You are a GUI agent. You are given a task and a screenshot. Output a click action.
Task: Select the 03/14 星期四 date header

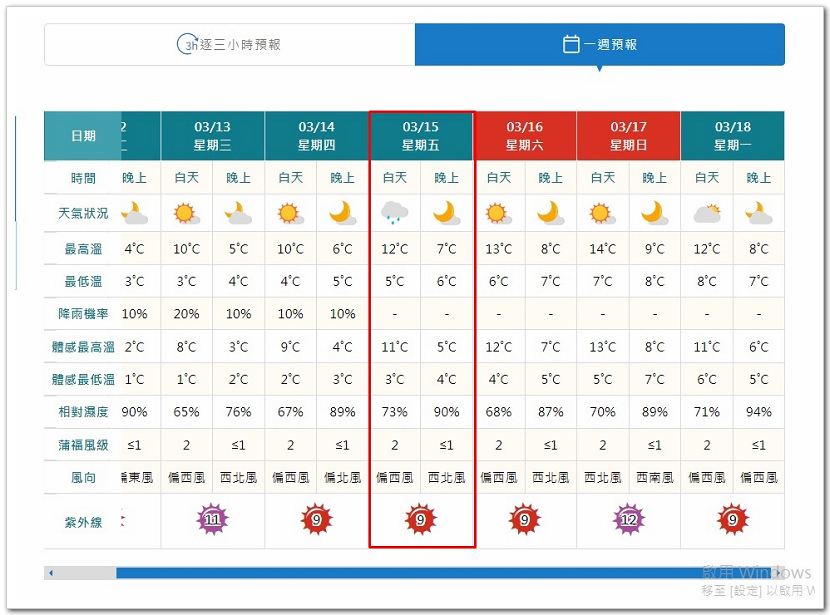(x=317, y=136)
